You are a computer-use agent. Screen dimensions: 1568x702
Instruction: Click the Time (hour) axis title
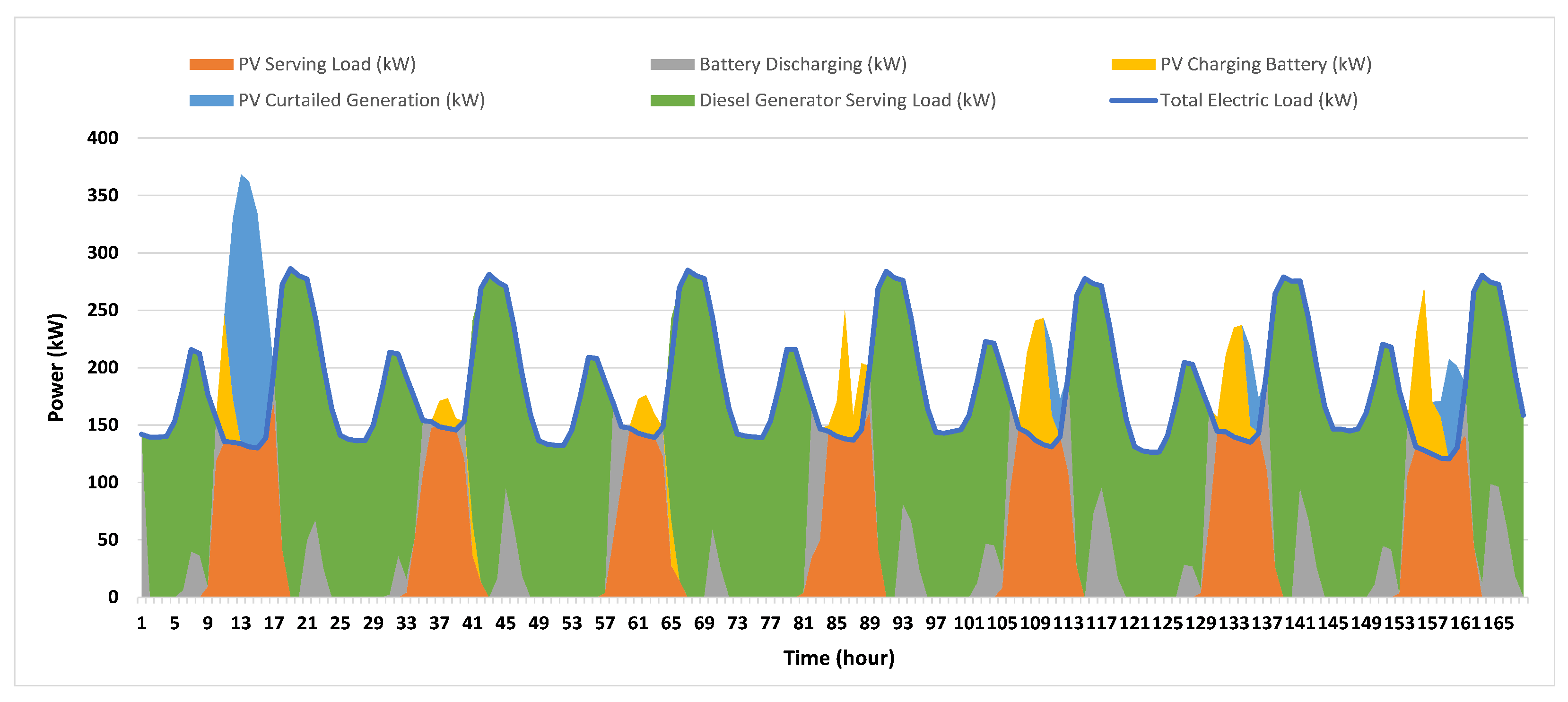click(x=839, y=658)
